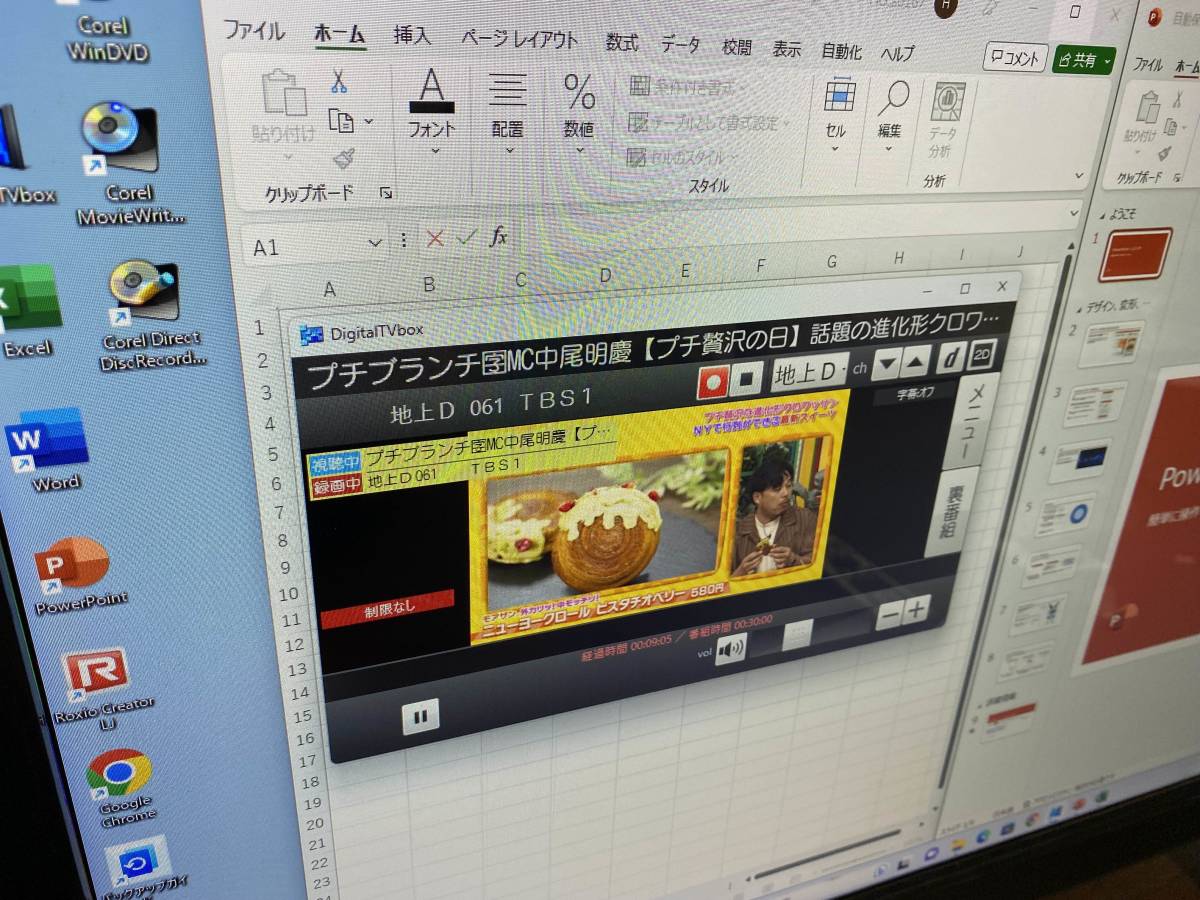The image size is (1200, 900).
Task: Open Excel 表示 ribbon tab
Action: [x=787, y=49]
